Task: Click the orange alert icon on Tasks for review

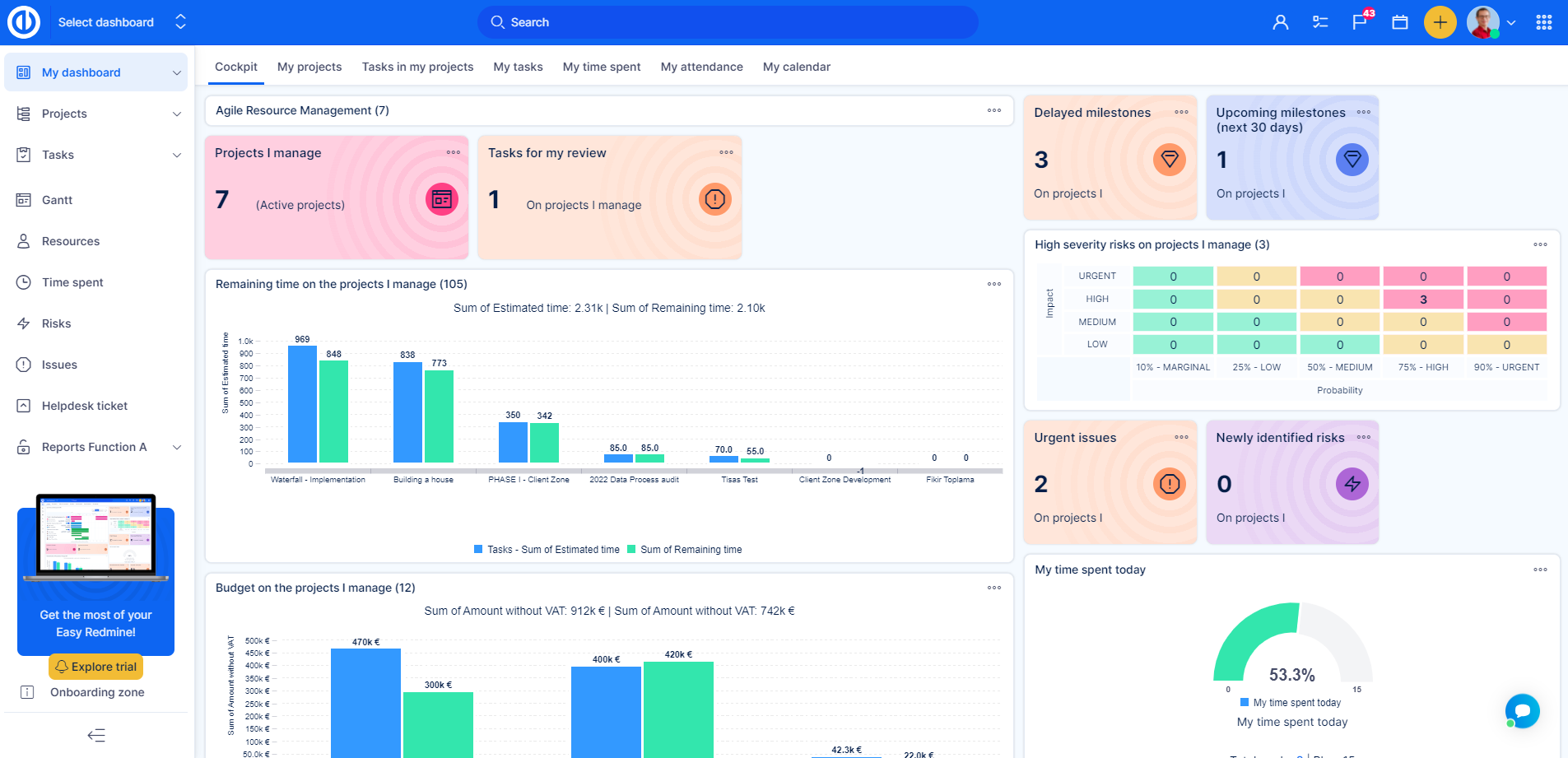Action: click(715, 199)
